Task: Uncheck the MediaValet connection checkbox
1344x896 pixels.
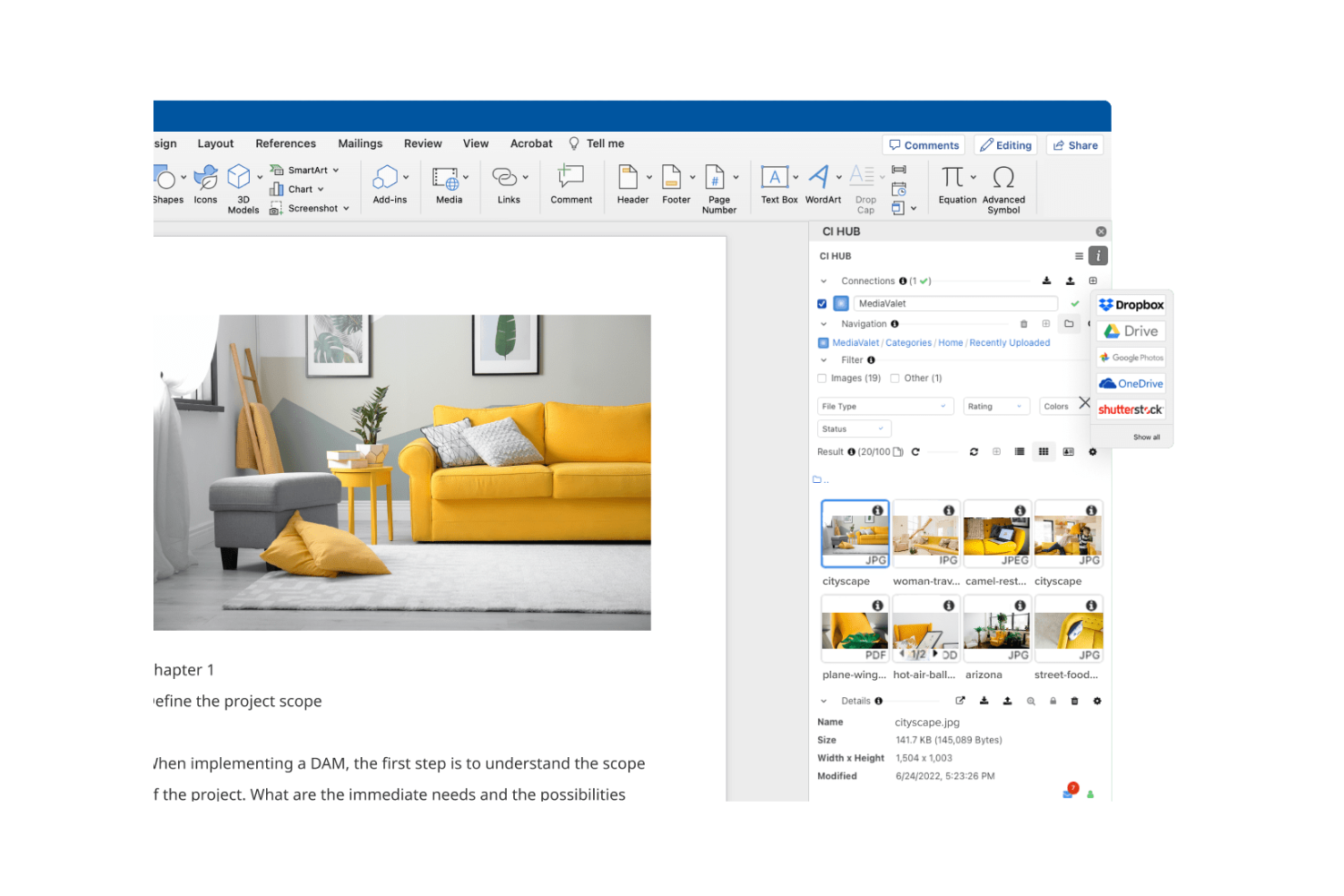Action: [x=822, y=303]
